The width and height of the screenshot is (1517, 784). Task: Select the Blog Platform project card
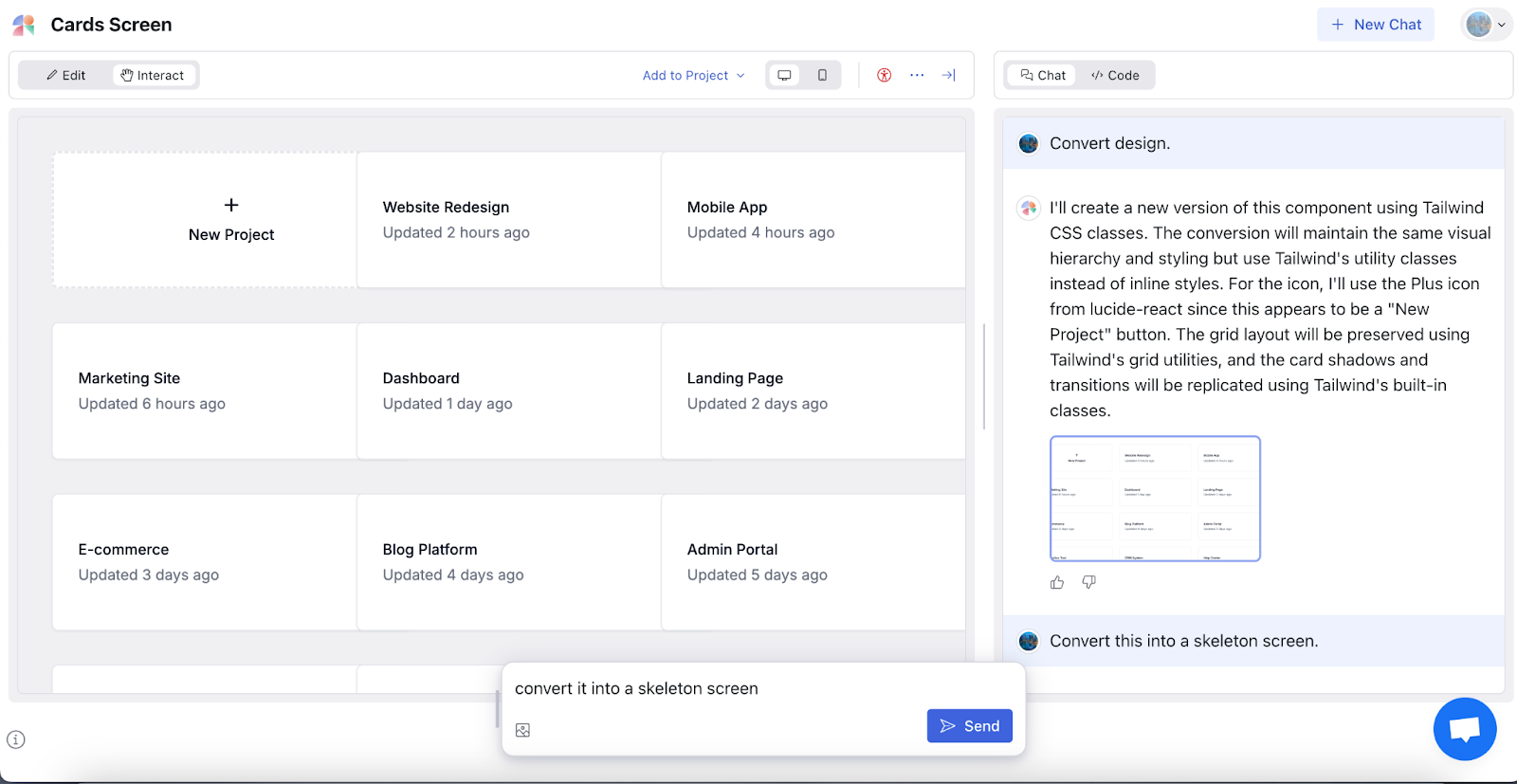click(x=509, y=562)
